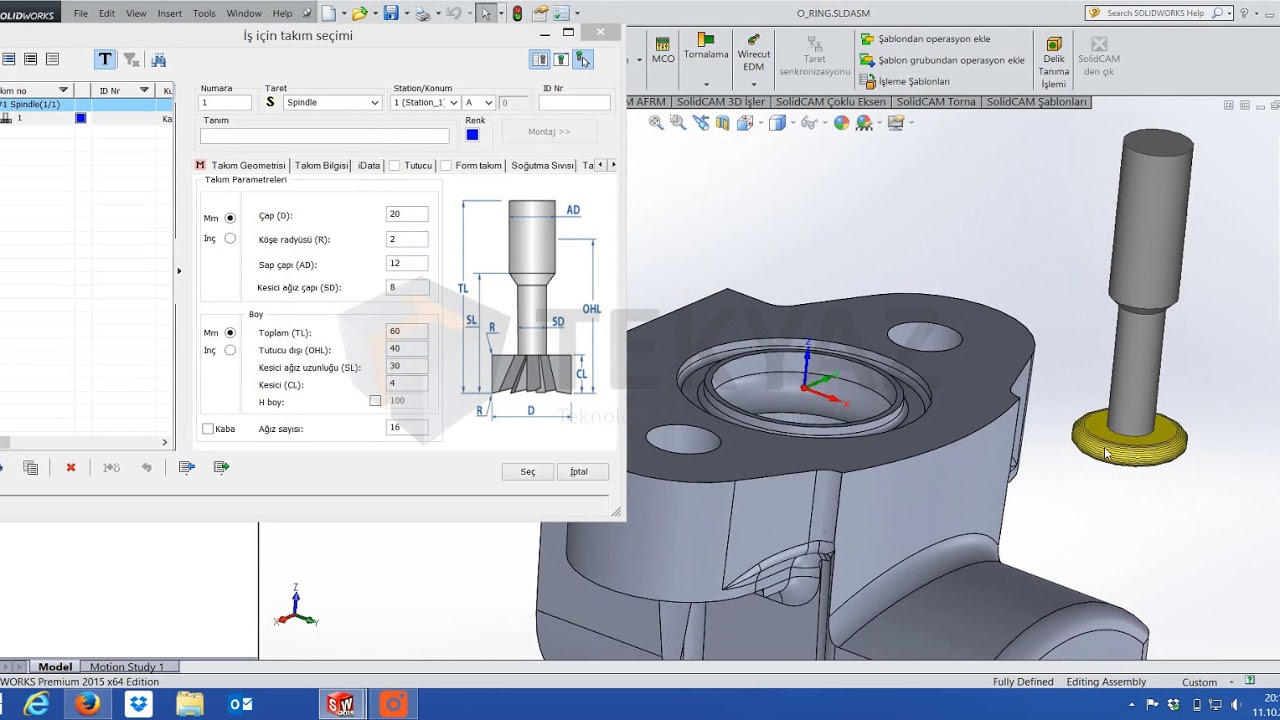Image resolution: width=1280 pixels, height=720 pixels.
Task: Open Dropbox from the taskbar
Action: [138, 704]
